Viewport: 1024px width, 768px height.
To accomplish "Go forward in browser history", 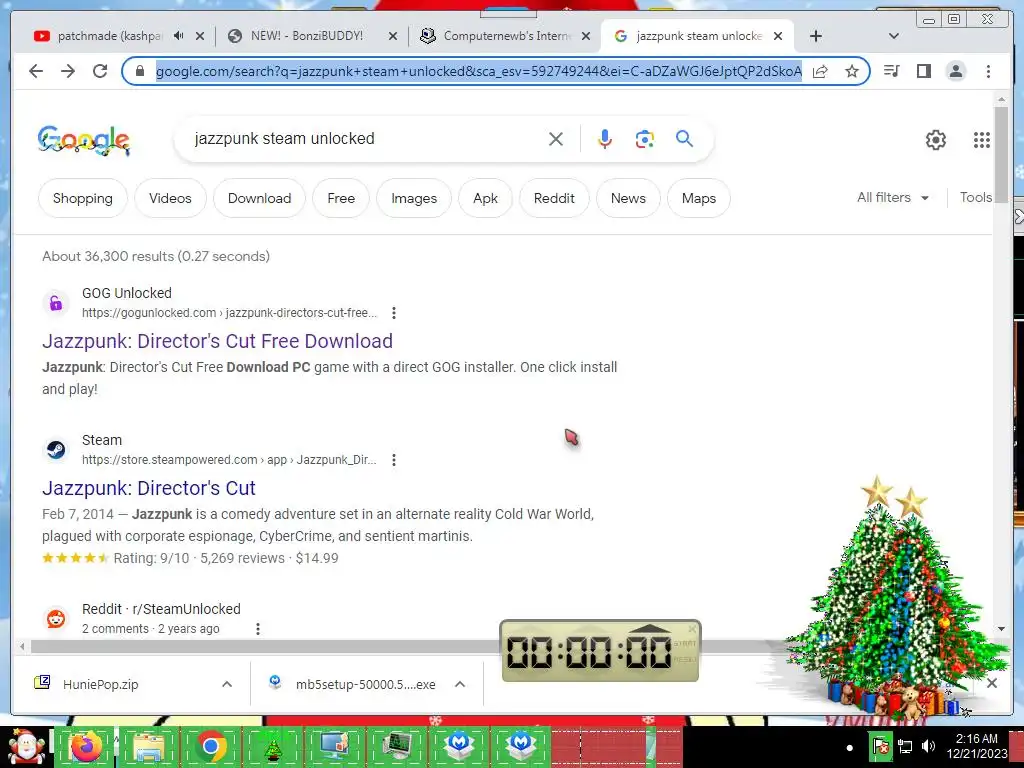I will point(68,71).
